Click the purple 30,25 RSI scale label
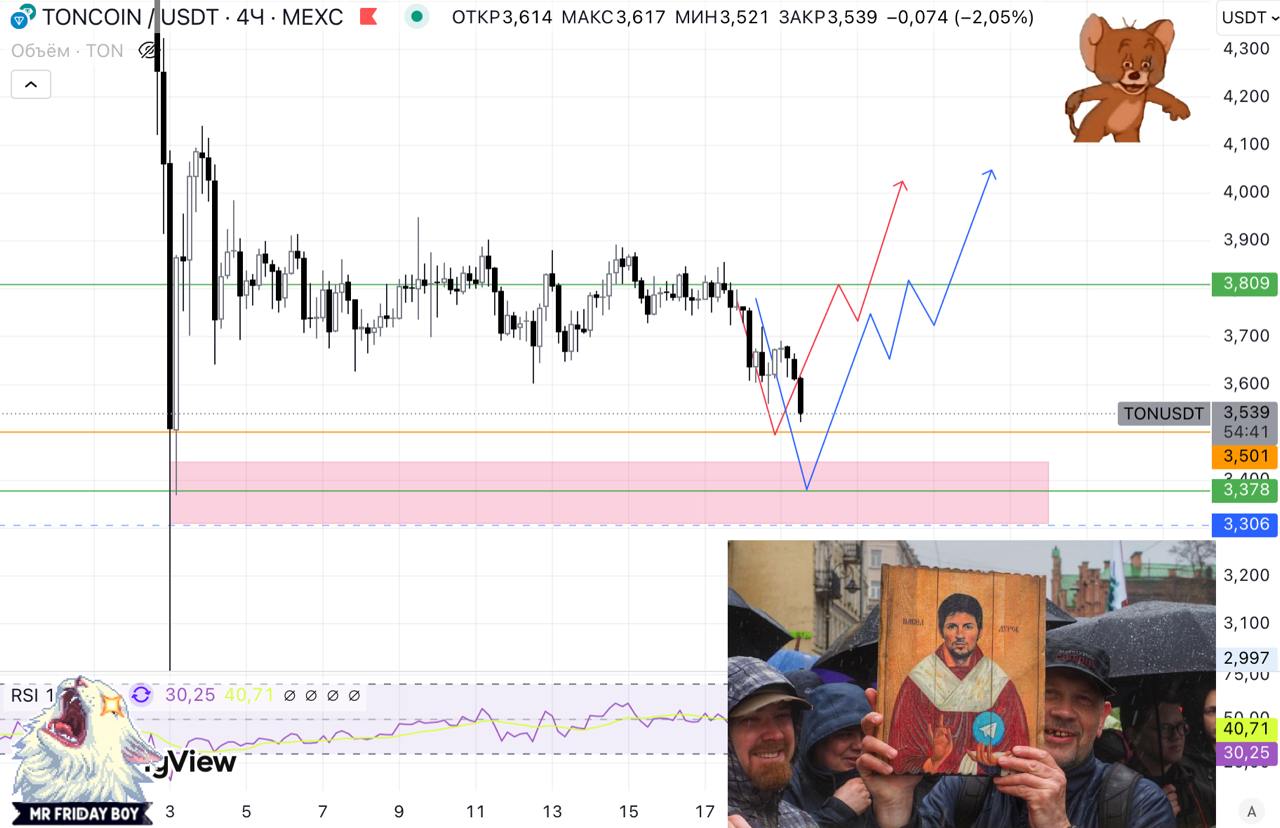1280x828 pixels. tap(1245, 753)
